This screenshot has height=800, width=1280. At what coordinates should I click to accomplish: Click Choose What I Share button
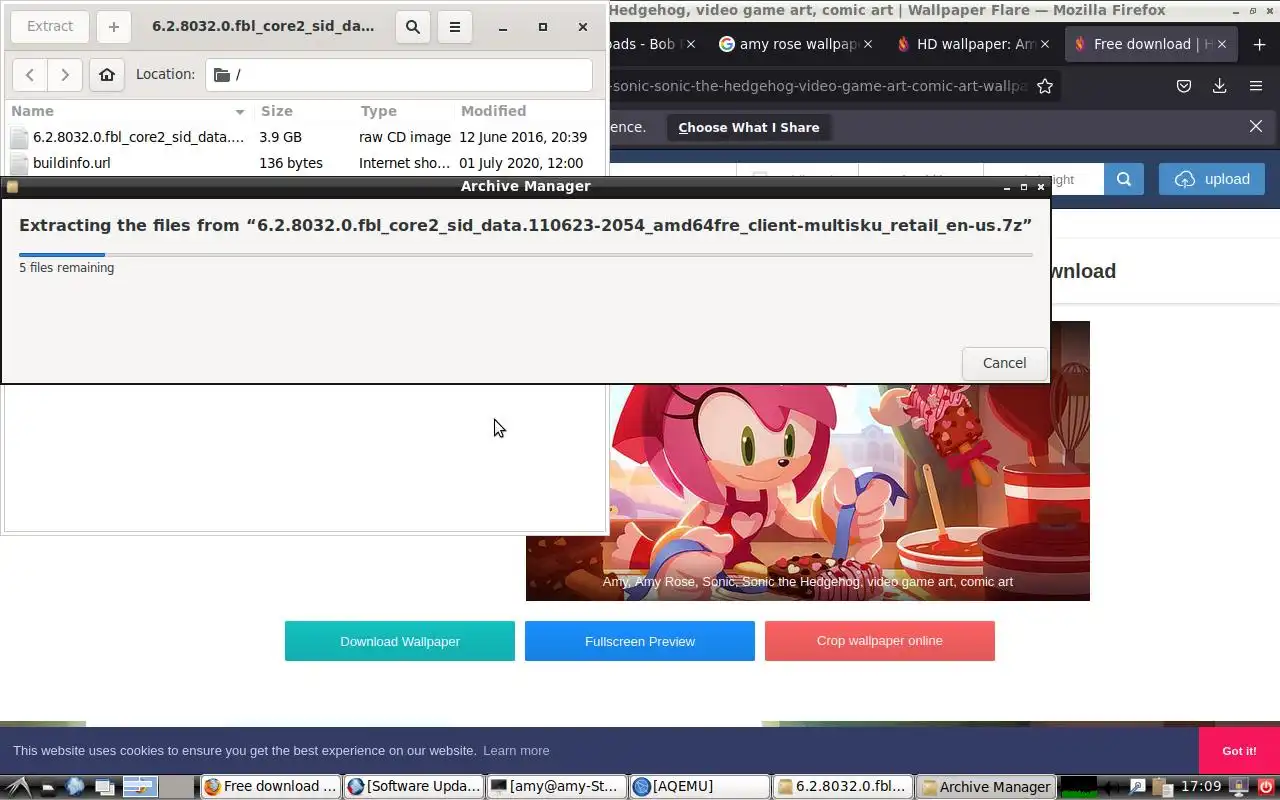click(x=749, y=127)
